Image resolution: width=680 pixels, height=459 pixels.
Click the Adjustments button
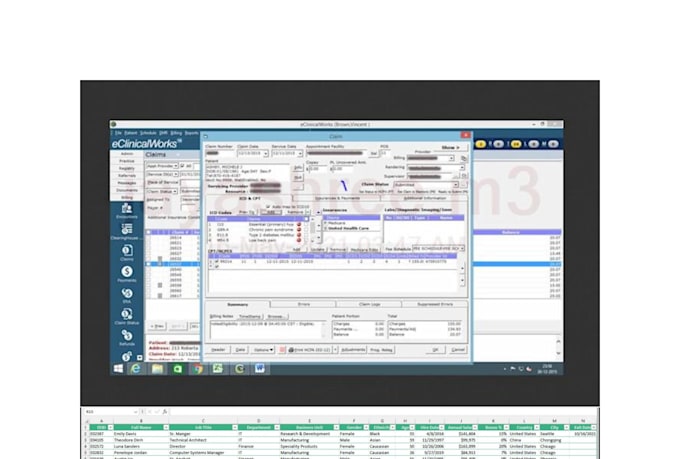click(x=353, y=350)
